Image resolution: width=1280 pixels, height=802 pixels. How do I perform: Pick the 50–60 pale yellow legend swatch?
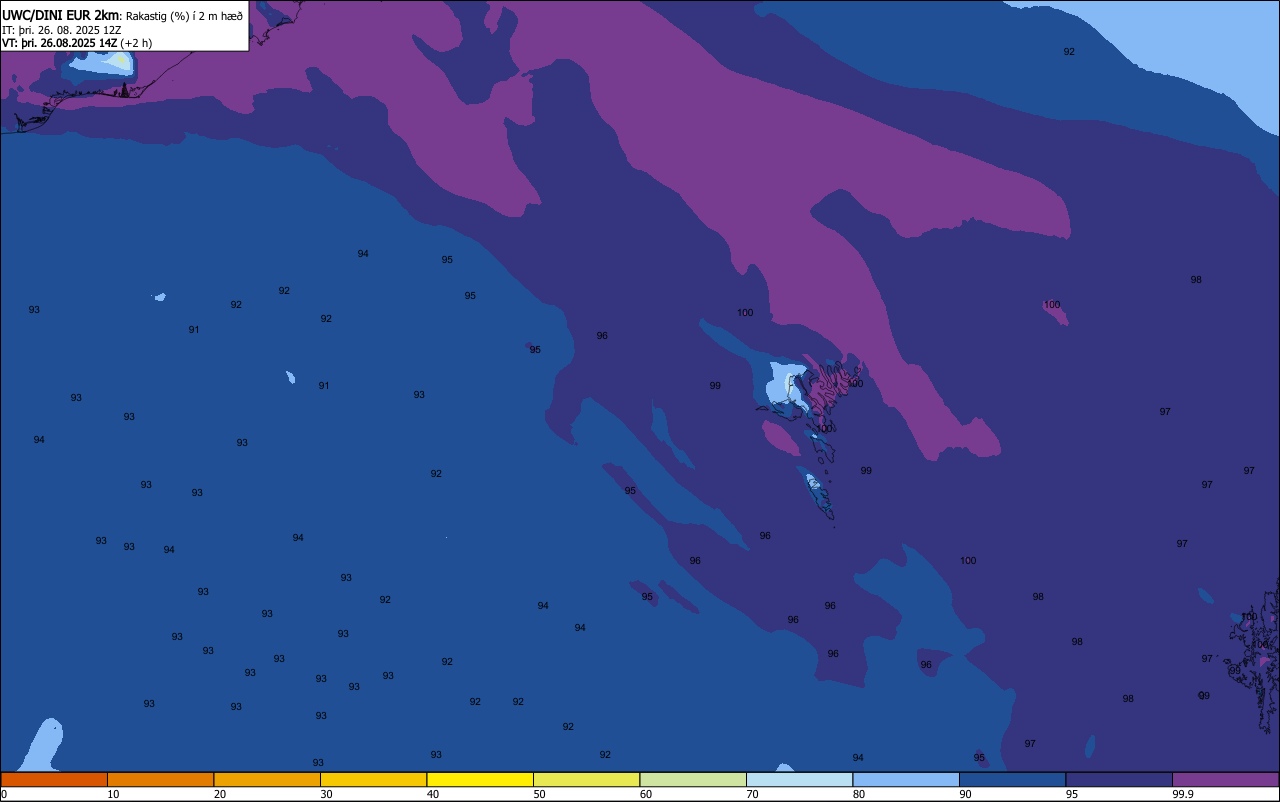click(586, 779)
